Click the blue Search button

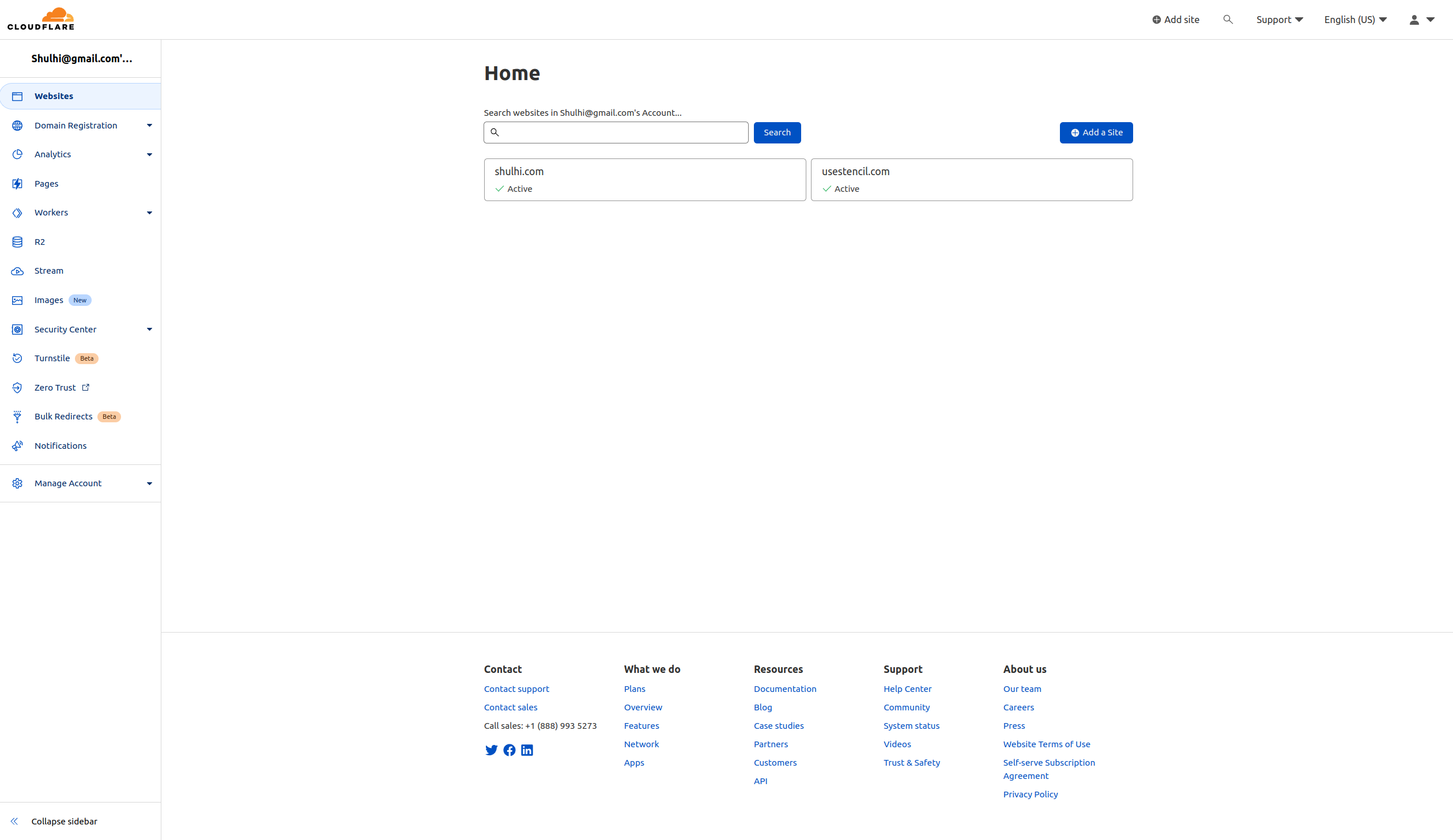(x=777, y=133)
